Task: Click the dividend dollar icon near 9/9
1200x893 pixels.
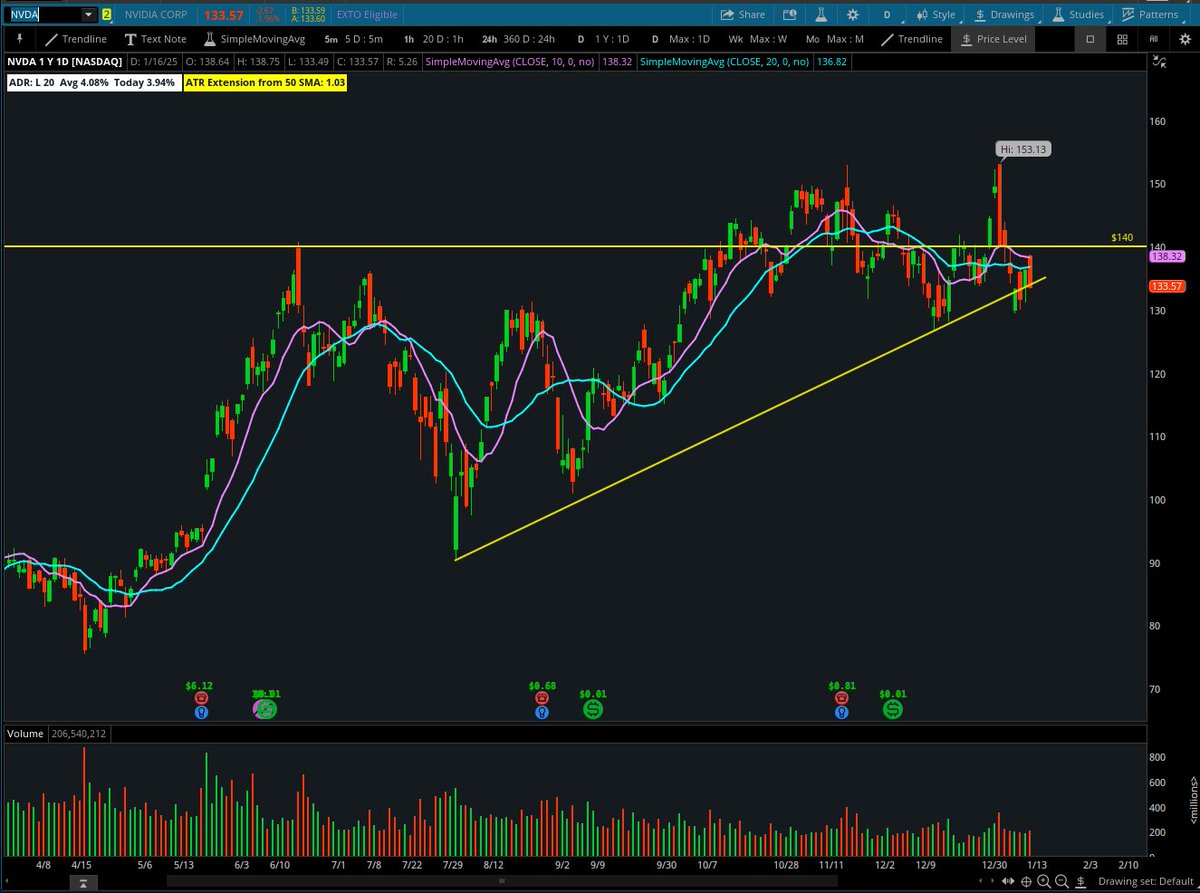Action: pyautogui.click(x=593, y=709)
